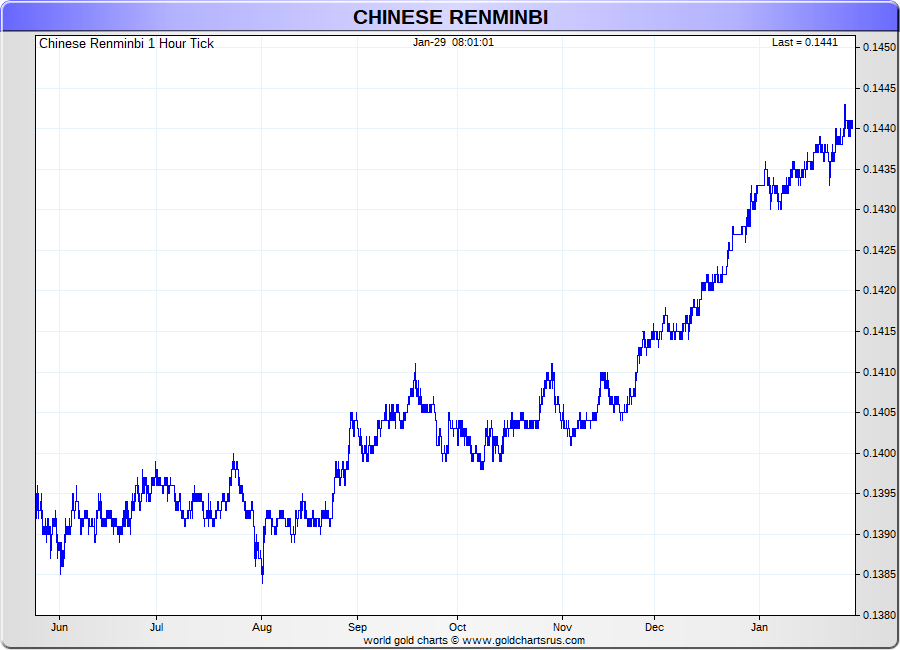
Task: Click the early August price low on the chart
Action: pyautogui.click(x=262, y=578)
